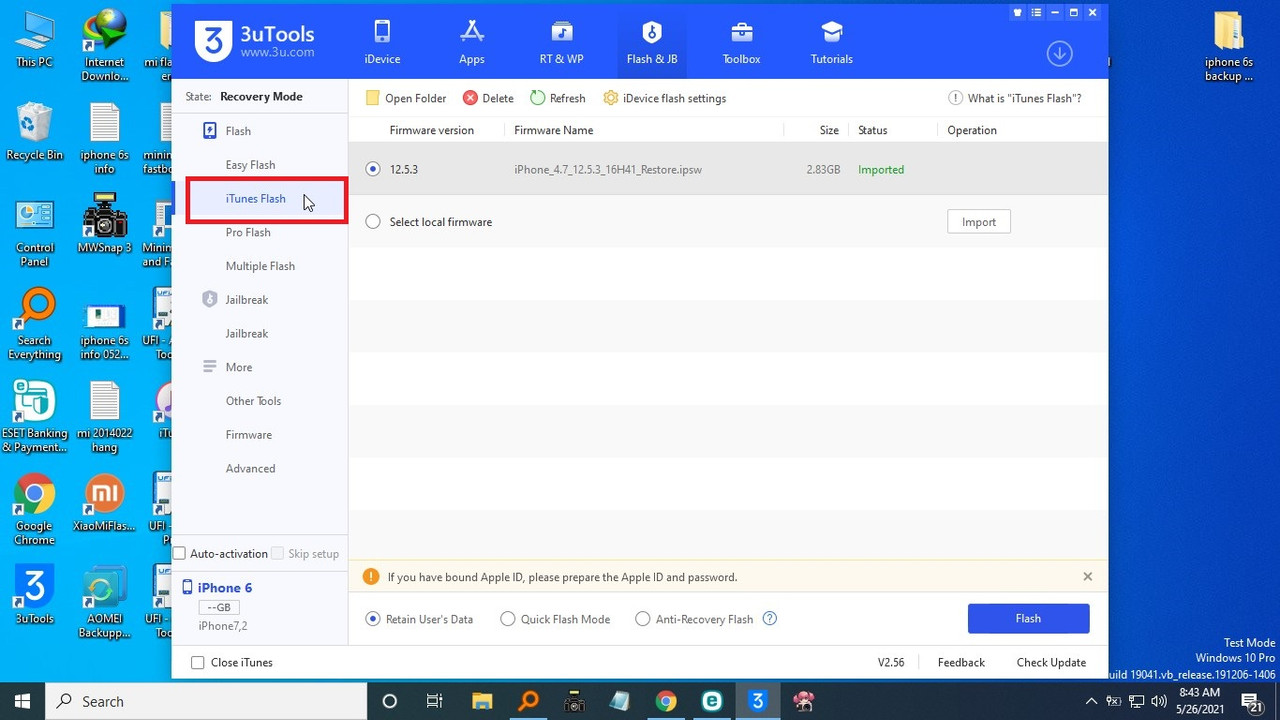Open File Explorer from the taskbar
The width and height of the screenshot is (1280, 720).
(481, 701)
